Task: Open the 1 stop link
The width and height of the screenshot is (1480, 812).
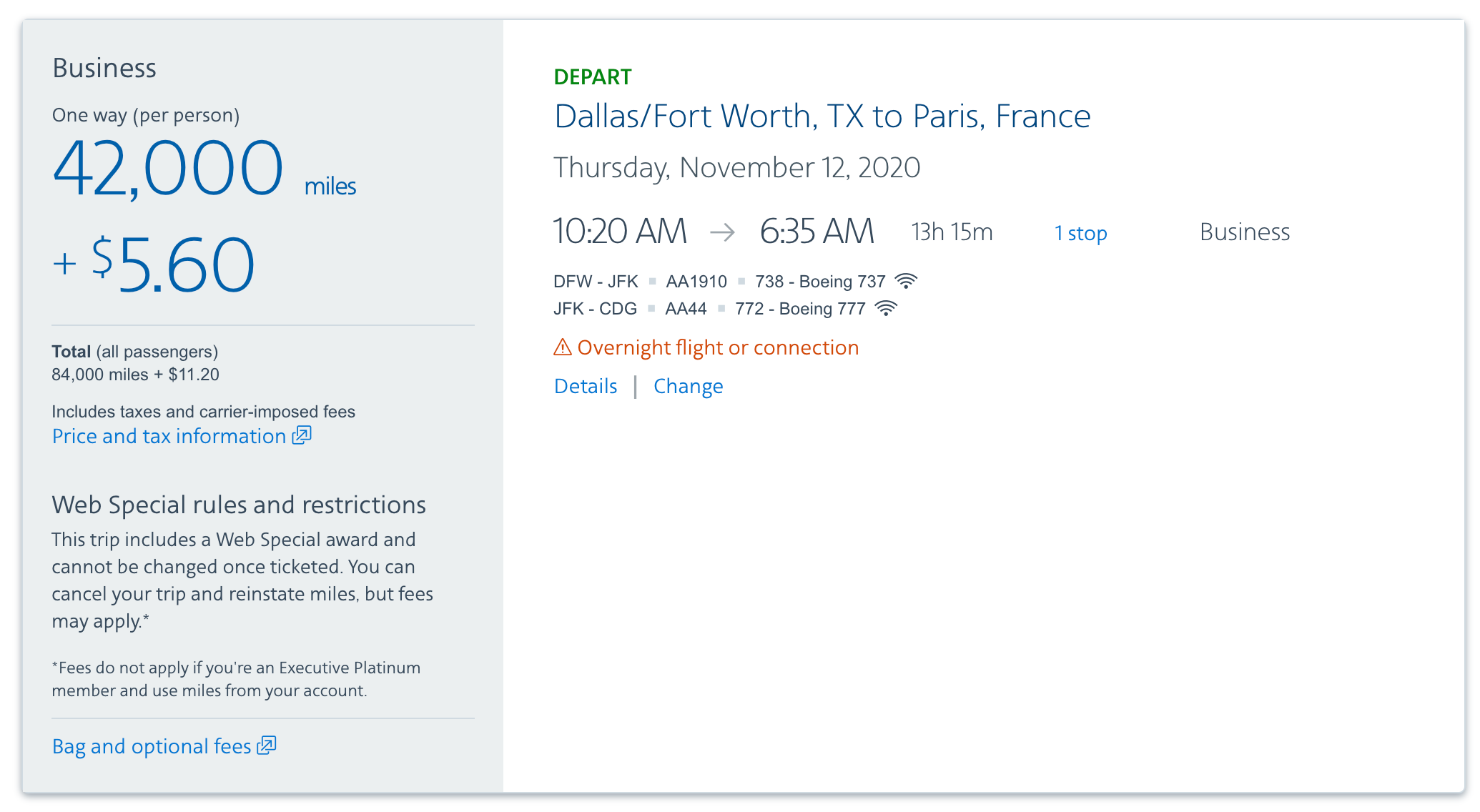Action: click(x=1080, y=233)
